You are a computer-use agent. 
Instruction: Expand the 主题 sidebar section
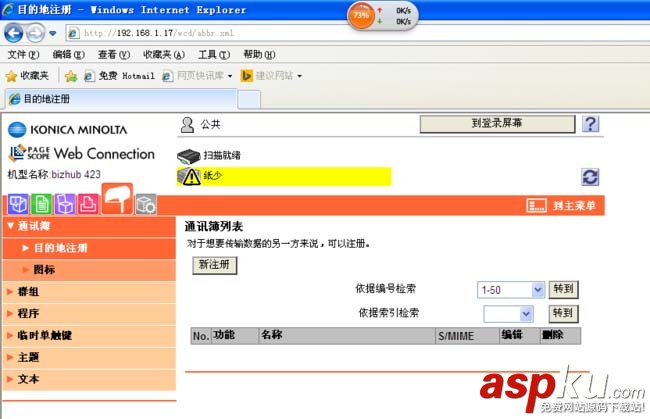[89, 357]
